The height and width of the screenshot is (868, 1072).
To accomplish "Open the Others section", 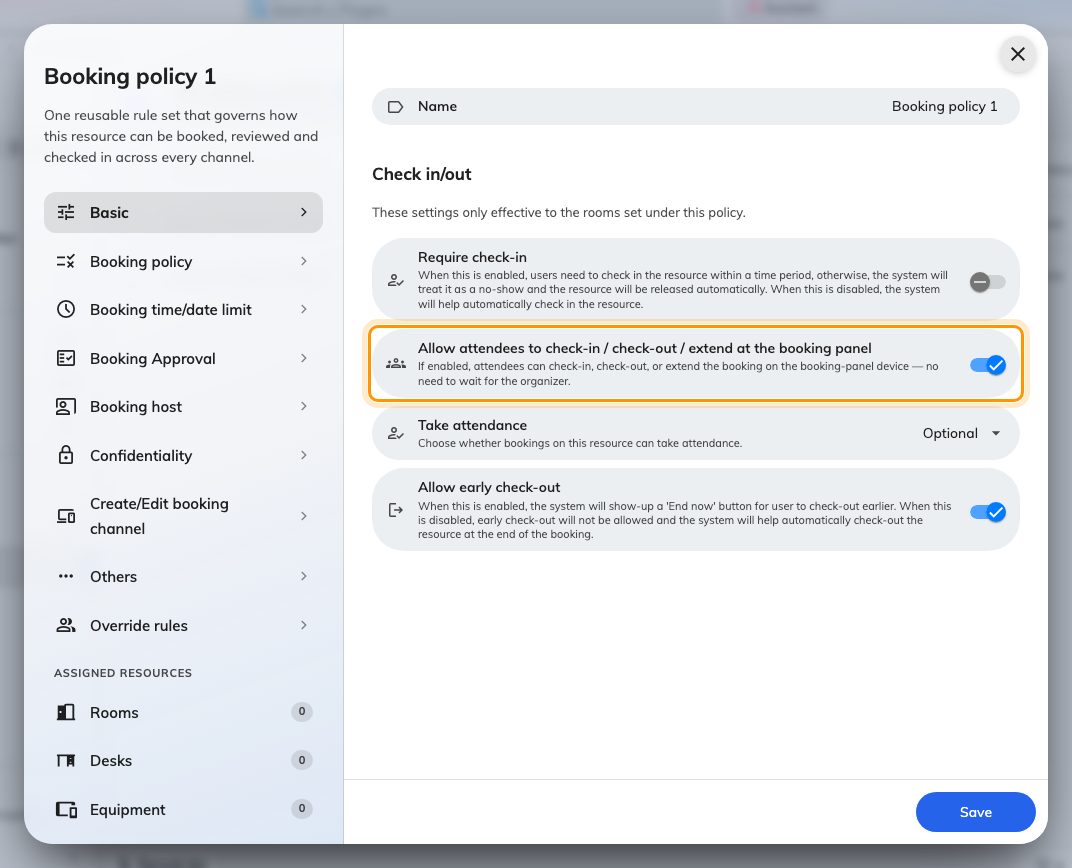I will pyautogui.click(x=183, y=576).
